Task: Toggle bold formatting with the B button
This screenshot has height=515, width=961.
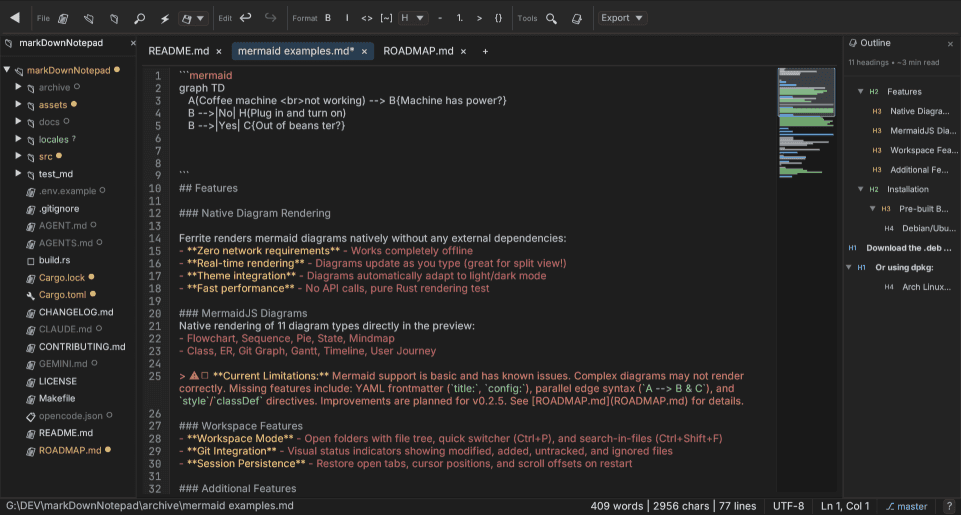Action: [328, 18]
